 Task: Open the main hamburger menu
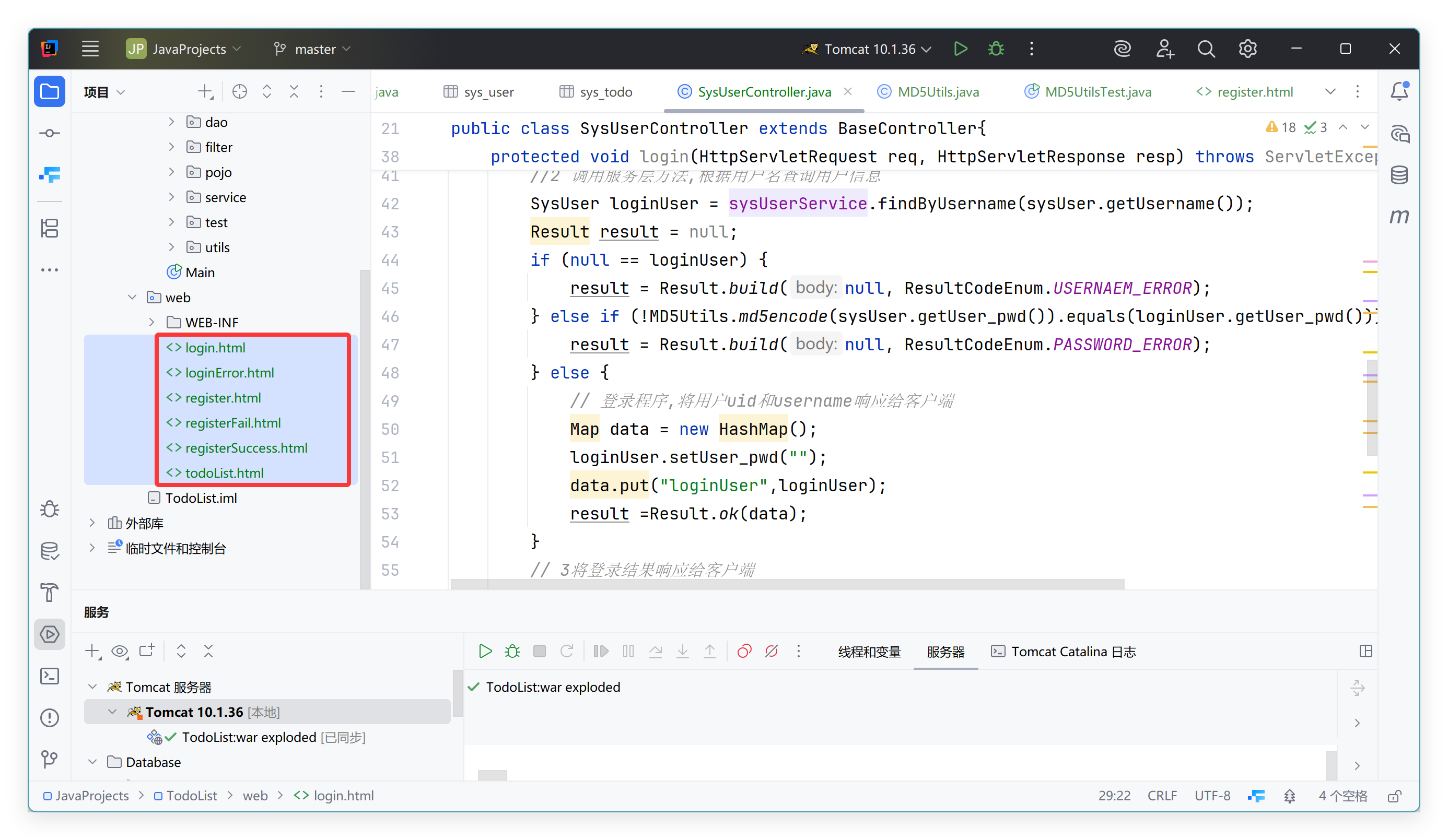(90, 49)
